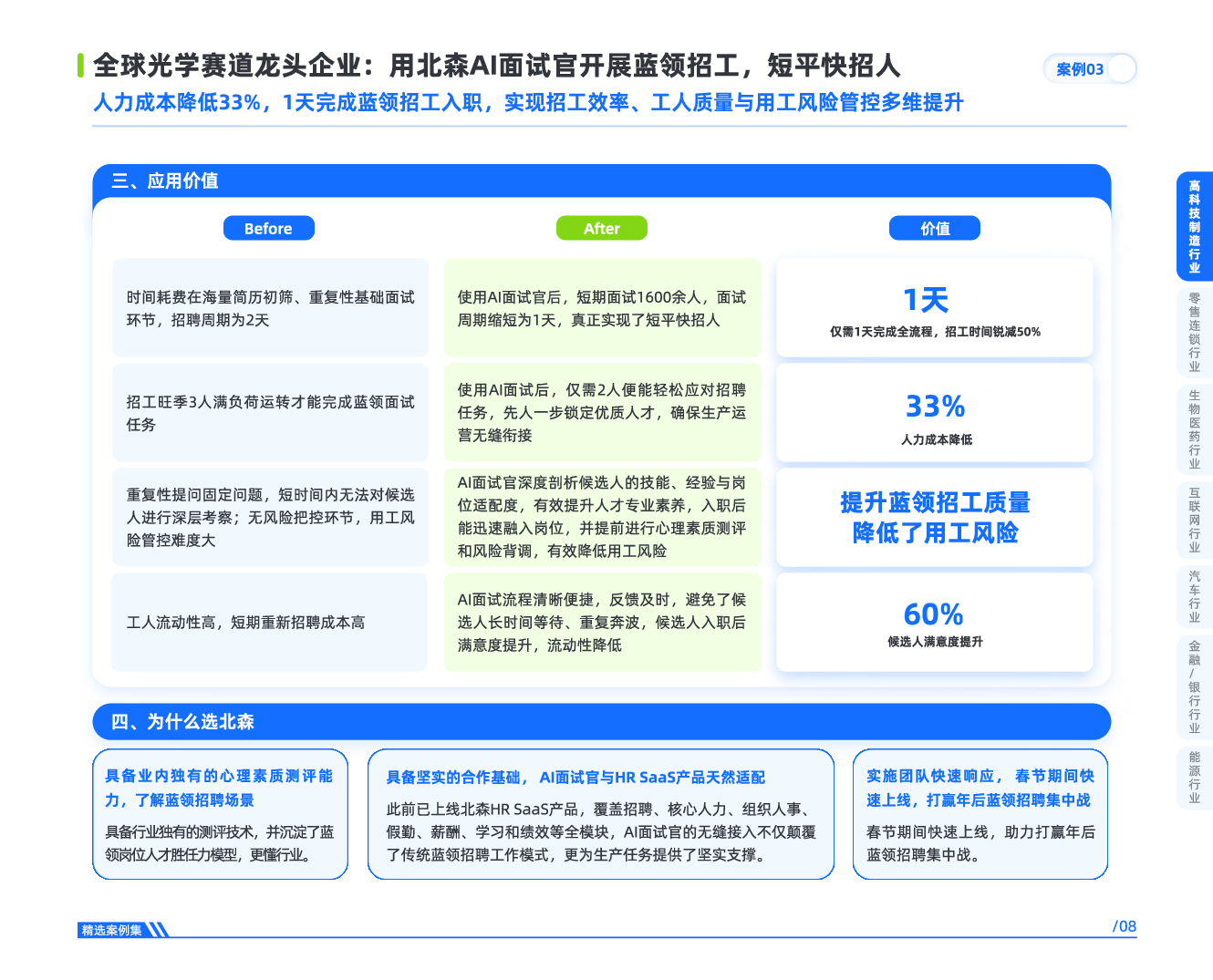Screen dimensions: 1213x980
Task: Click the page number /08
Action: [1125, 926]
